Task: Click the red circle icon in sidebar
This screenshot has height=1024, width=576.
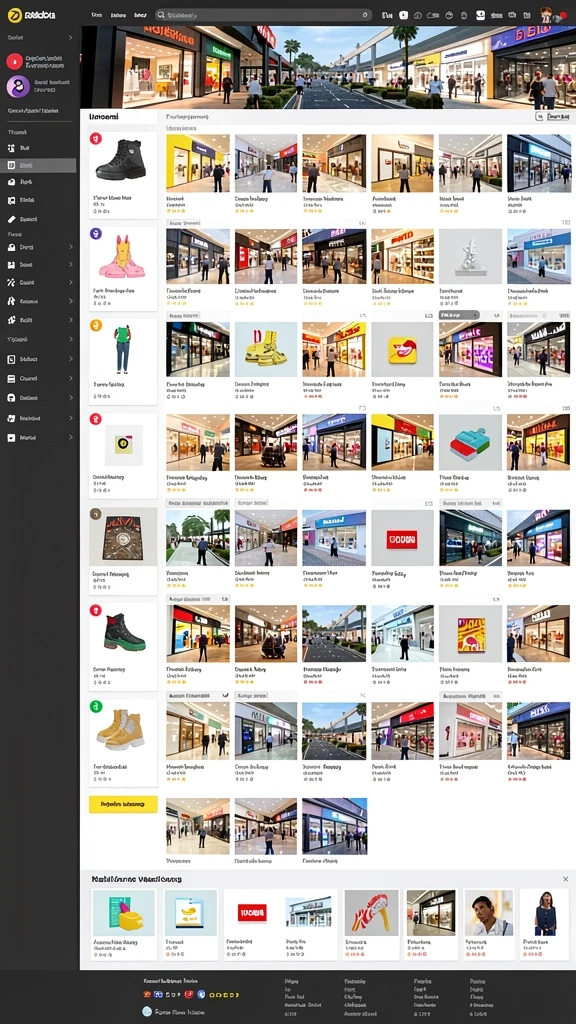Action: pos(14,61)
